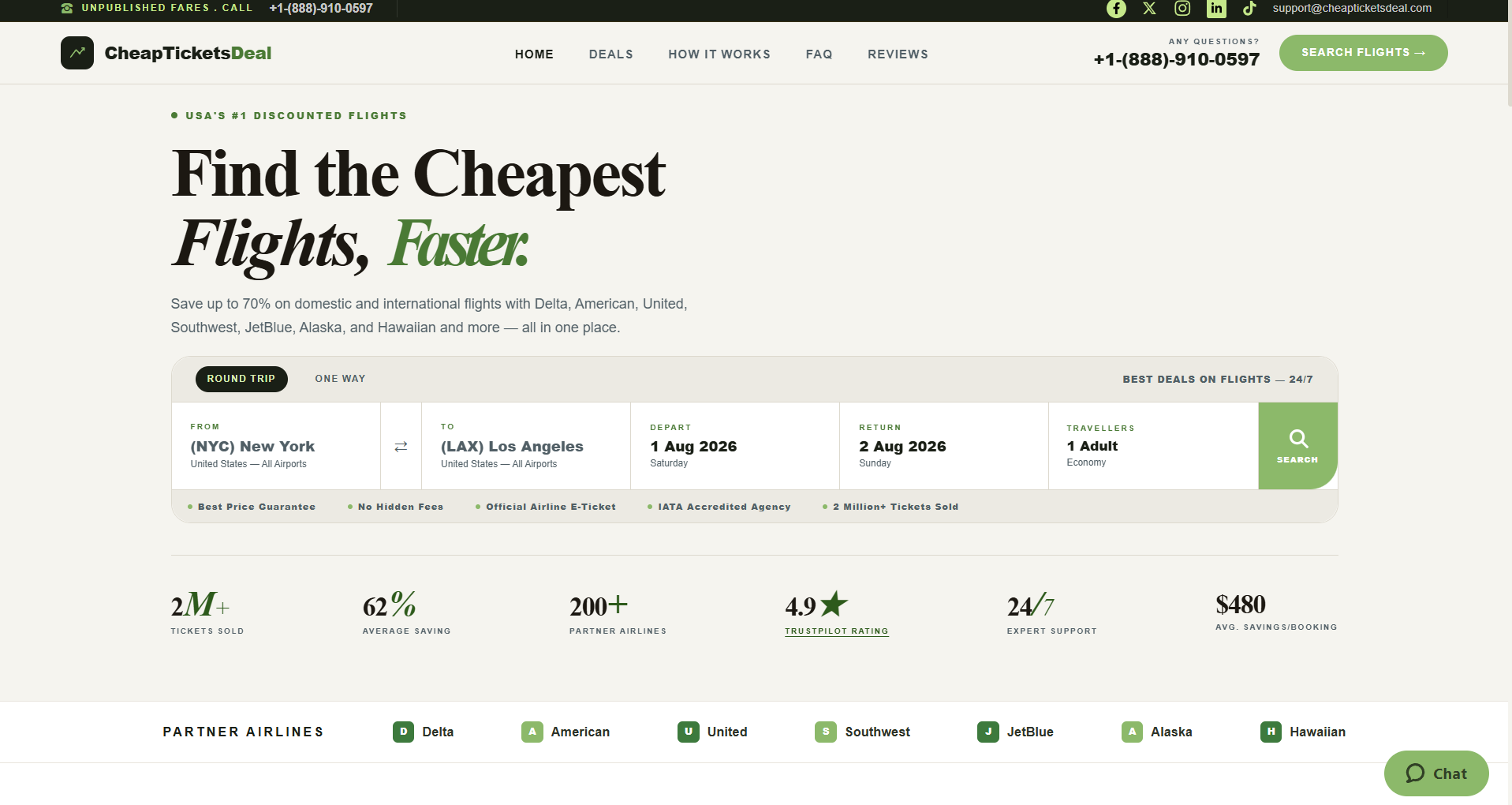Click the "62%" average saving figure
Screen dimensions: 1512x805
(389, 605)
